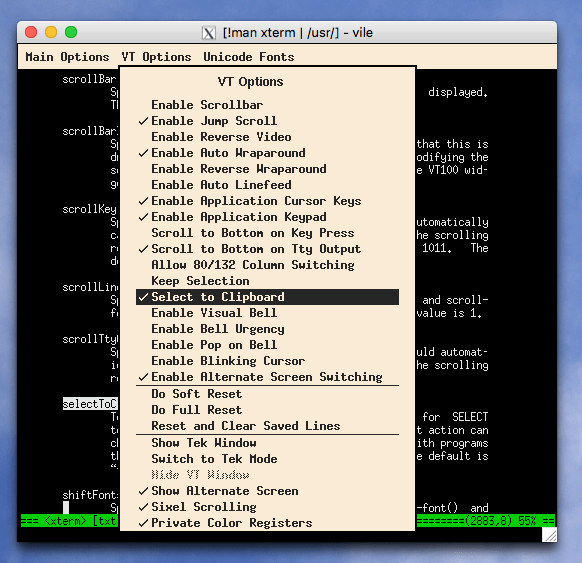Choose Switch to Tek Mode
Screen dimensions: 582x563
tap(267, 459)
